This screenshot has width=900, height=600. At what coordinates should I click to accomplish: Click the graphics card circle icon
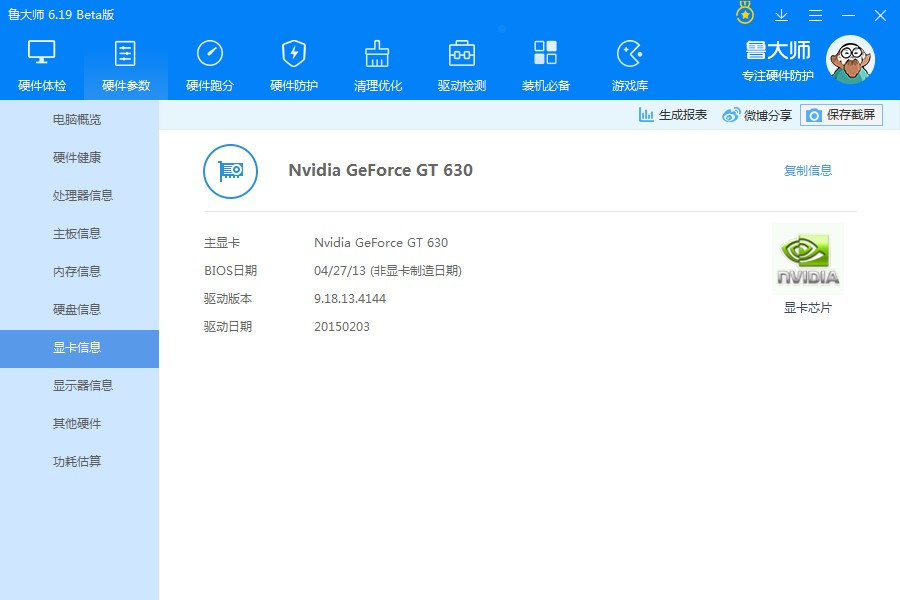(230, 171)
